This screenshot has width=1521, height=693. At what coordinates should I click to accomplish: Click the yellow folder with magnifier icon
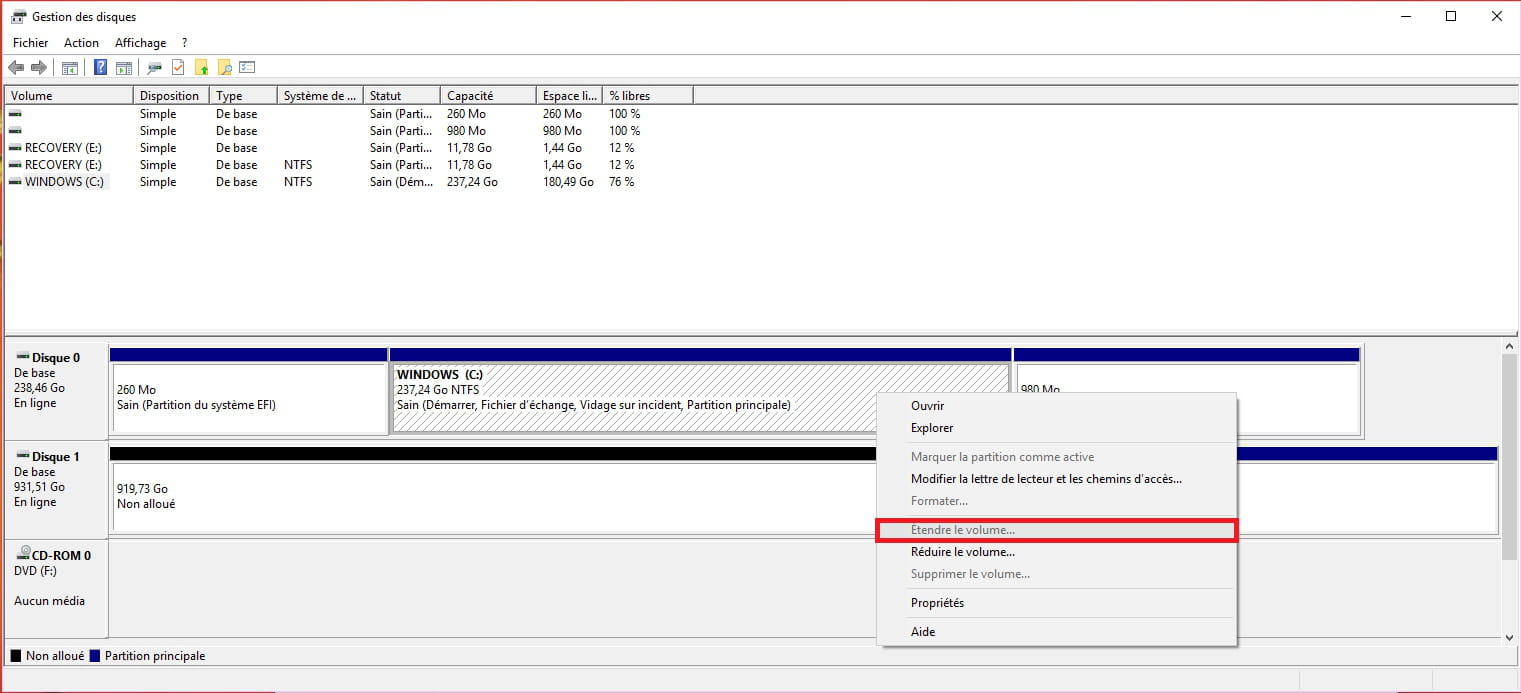tap(224, 68)
